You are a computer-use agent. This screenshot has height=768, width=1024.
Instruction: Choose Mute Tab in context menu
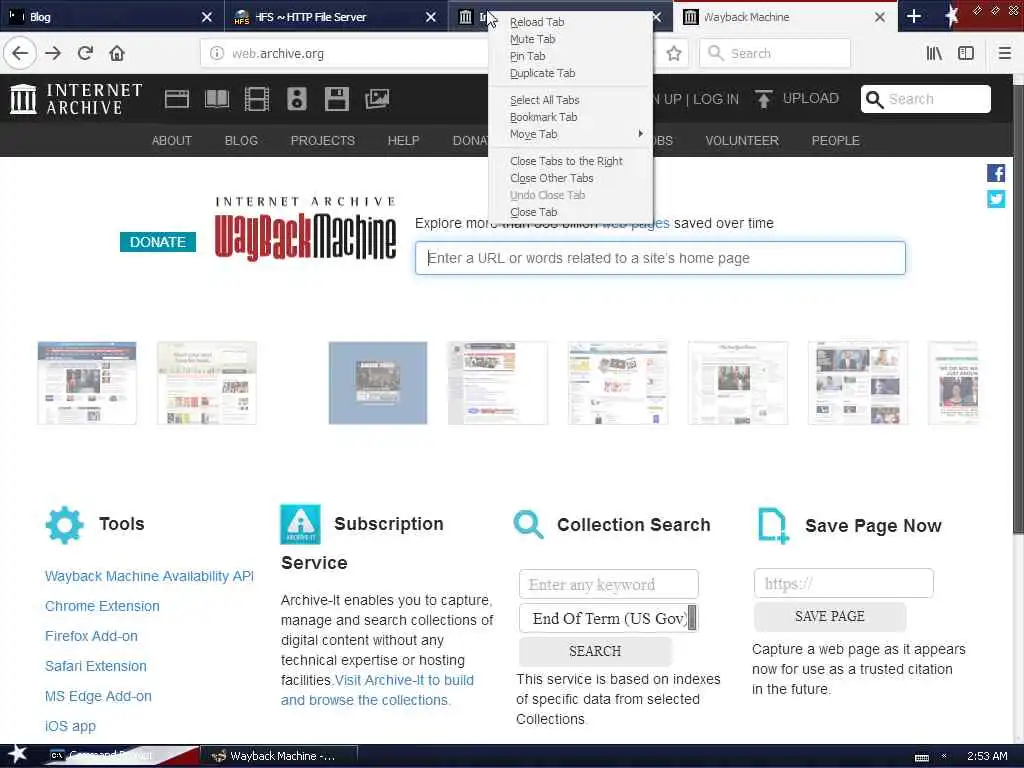tap(570, 39)
